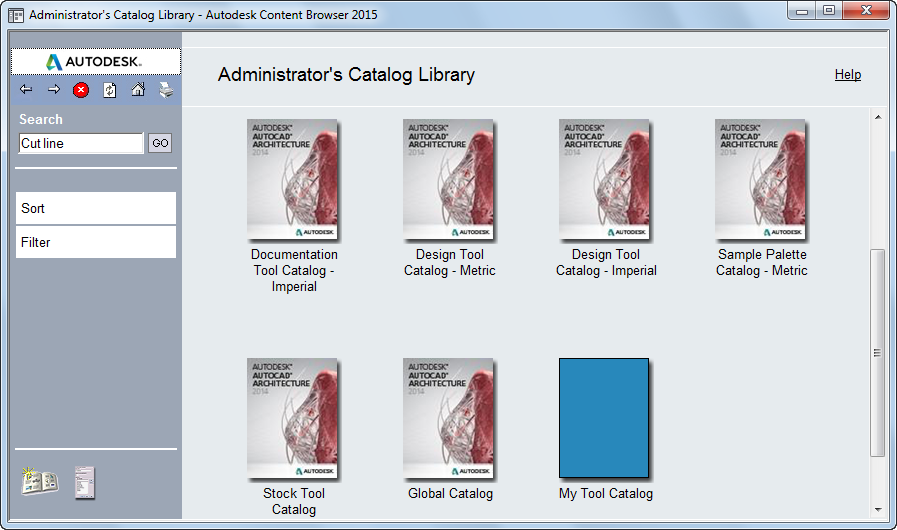Click the scrollbar up arrow

878,117
